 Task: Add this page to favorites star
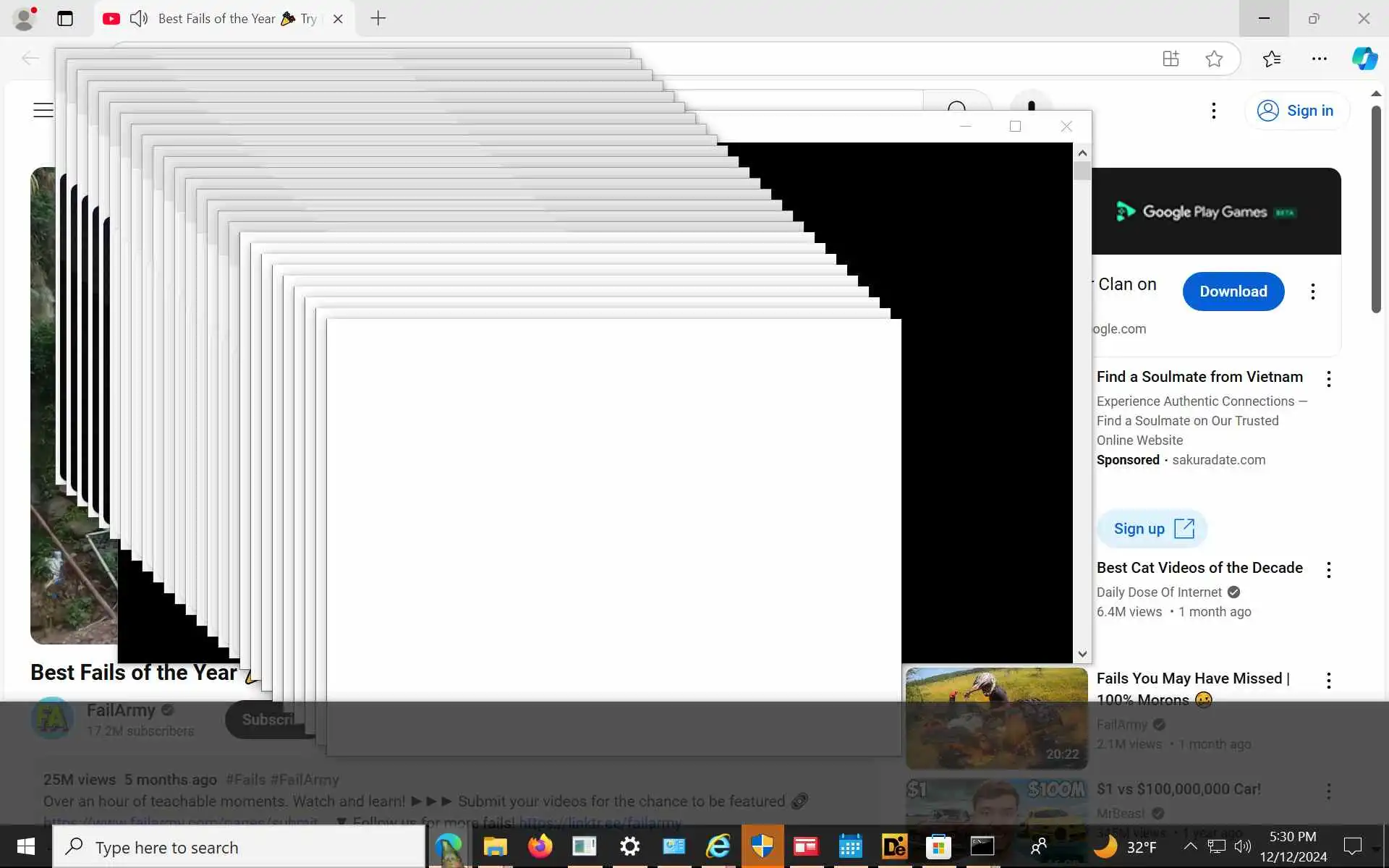[x=1214, y=59]
